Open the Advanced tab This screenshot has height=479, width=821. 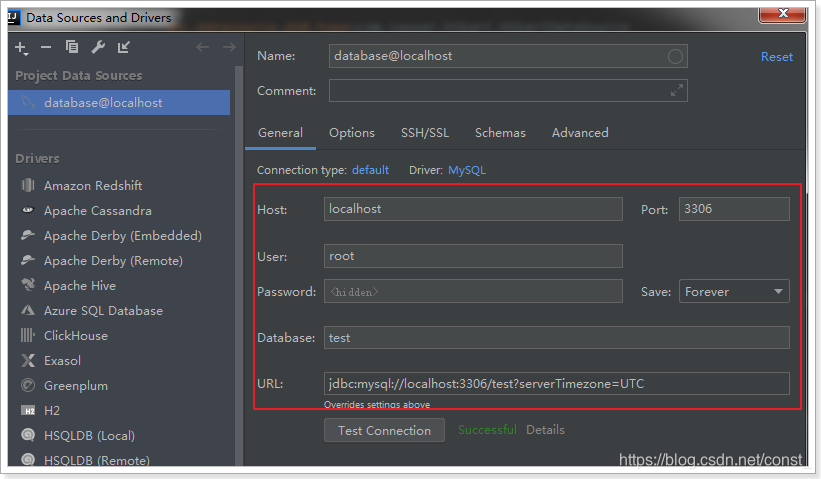(x=580, y=133)
